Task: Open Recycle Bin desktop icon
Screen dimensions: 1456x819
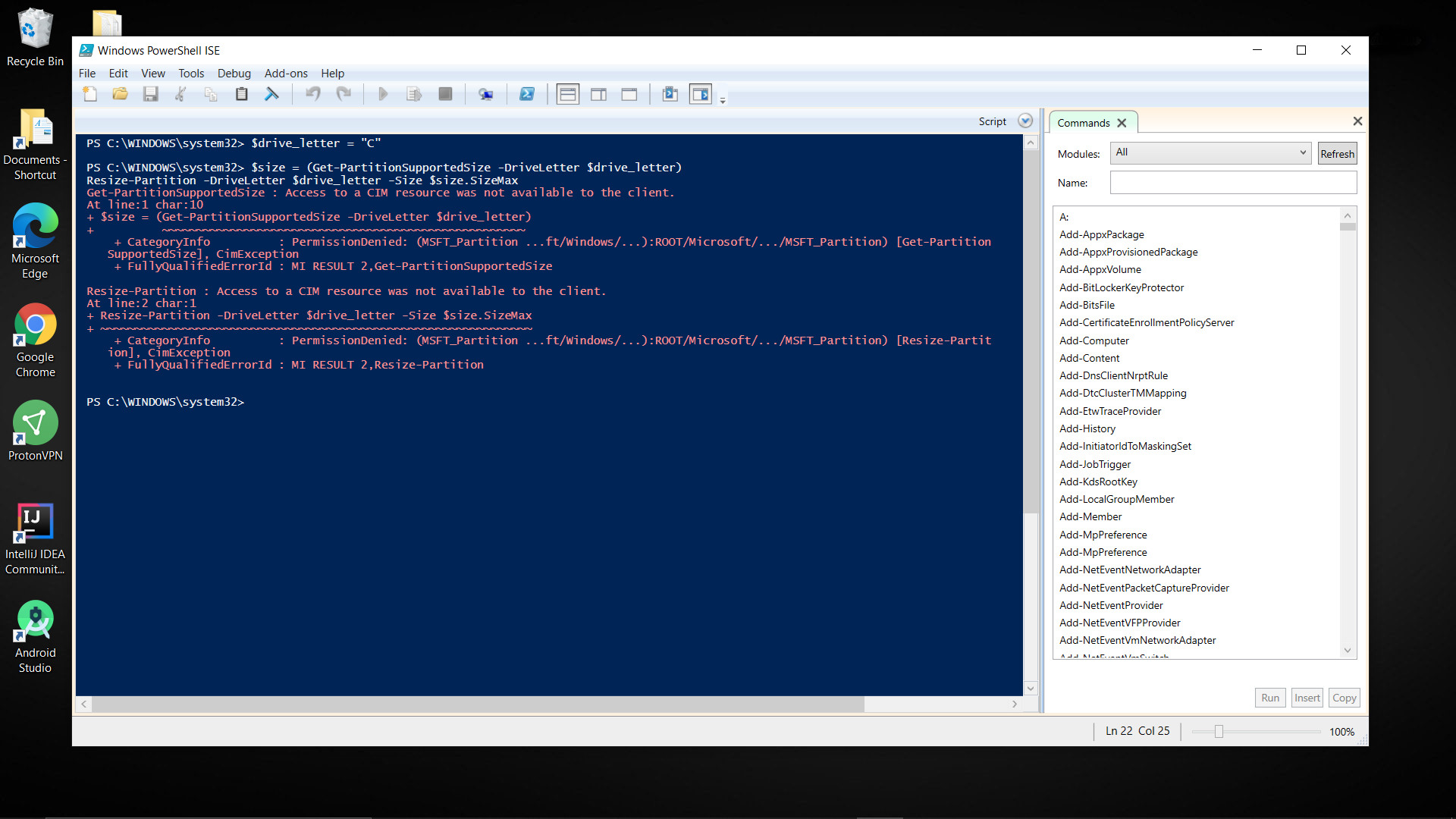Action: pos(35,38)
